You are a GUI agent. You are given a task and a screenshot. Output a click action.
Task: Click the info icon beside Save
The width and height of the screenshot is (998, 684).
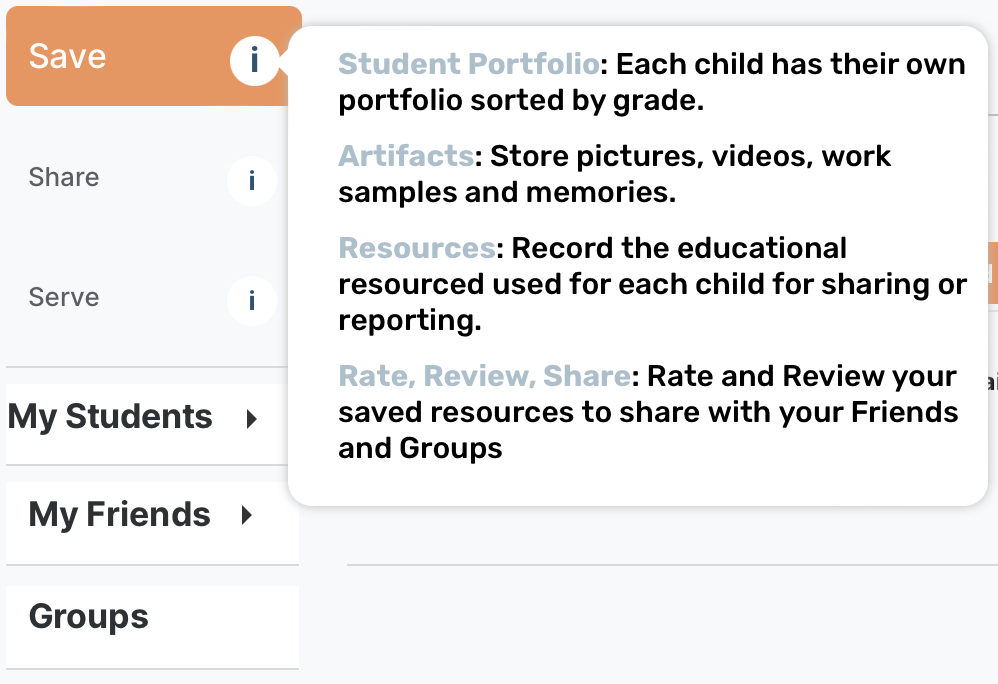click(x=253, y=61)
